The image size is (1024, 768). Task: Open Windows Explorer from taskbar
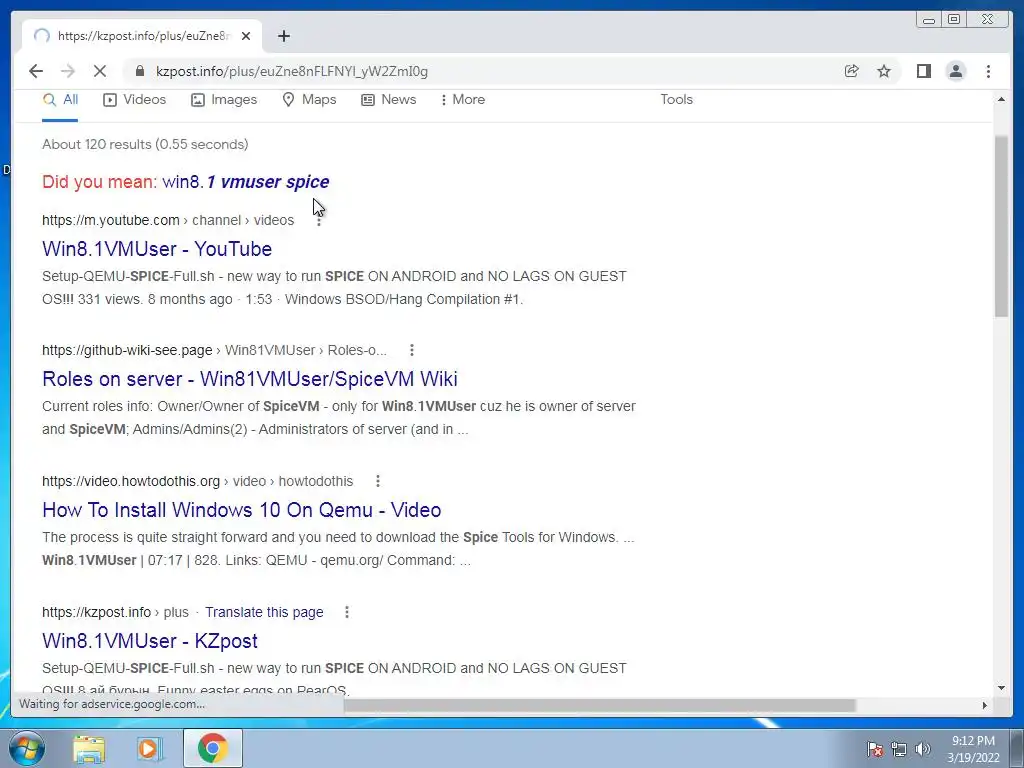point(88,748)
